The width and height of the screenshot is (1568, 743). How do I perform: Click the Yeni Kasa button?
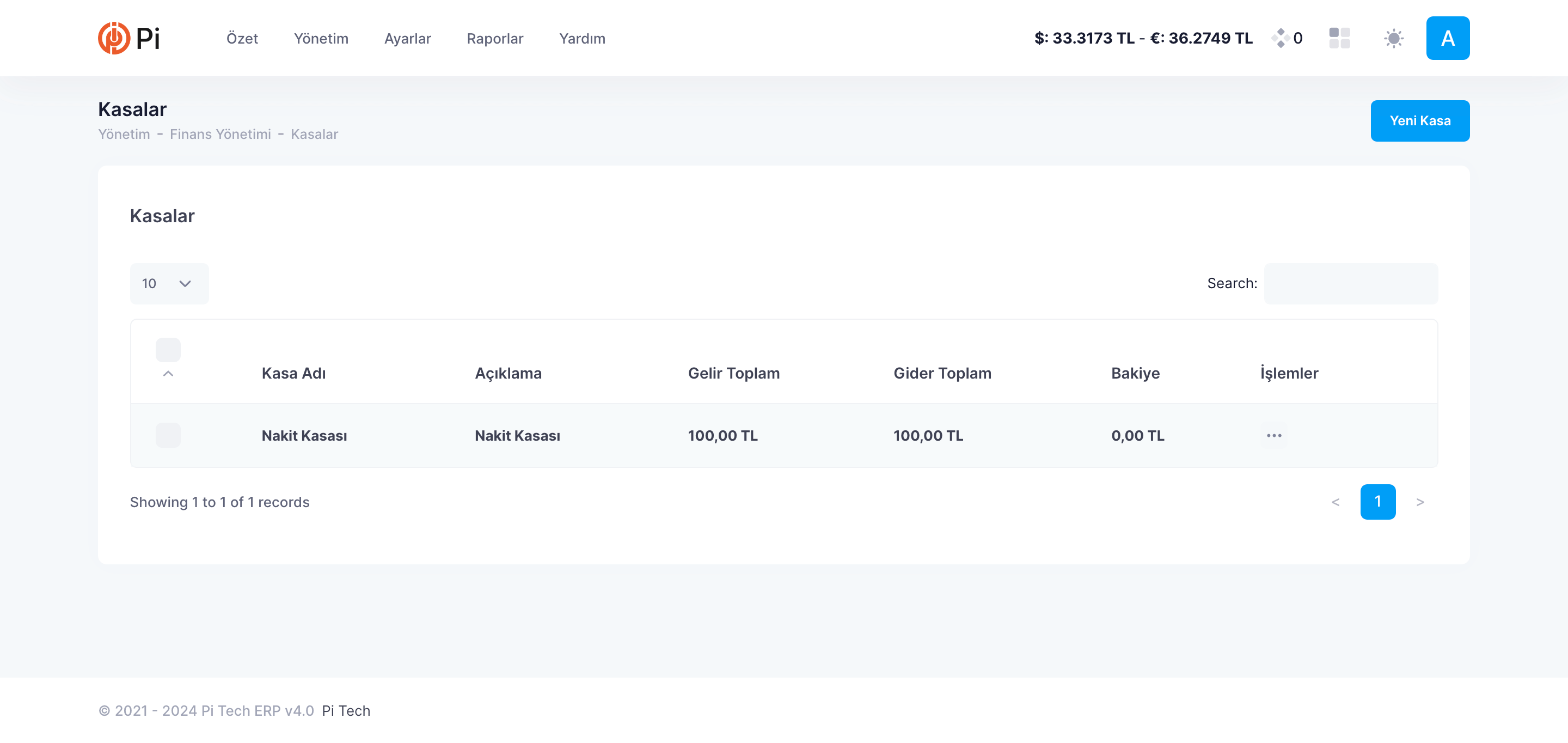(1419, 120)
